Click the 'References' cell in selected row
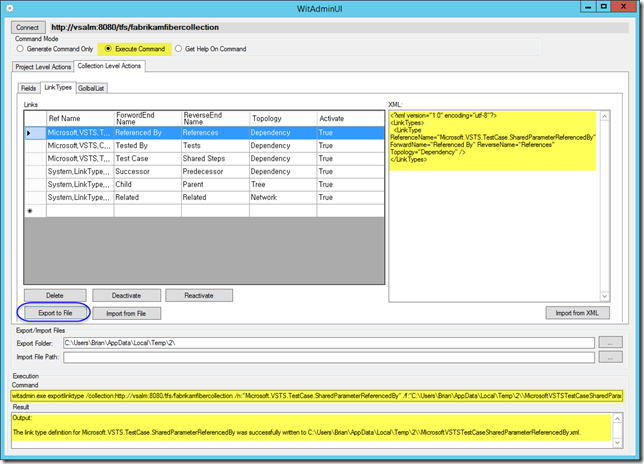Image resolution: width=644 pixels, height=464 pixels. pyautogui.click(x=215, y=133)
